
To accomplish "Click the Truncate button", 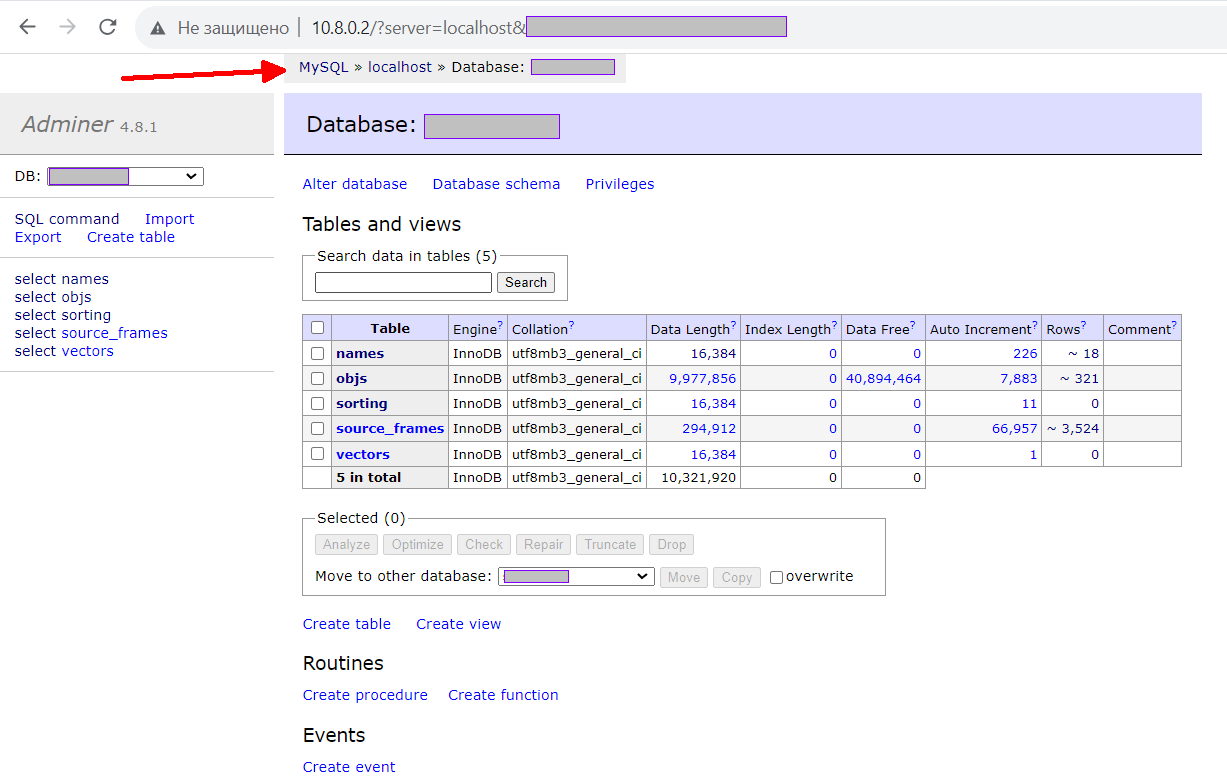I will pos(610,545).
